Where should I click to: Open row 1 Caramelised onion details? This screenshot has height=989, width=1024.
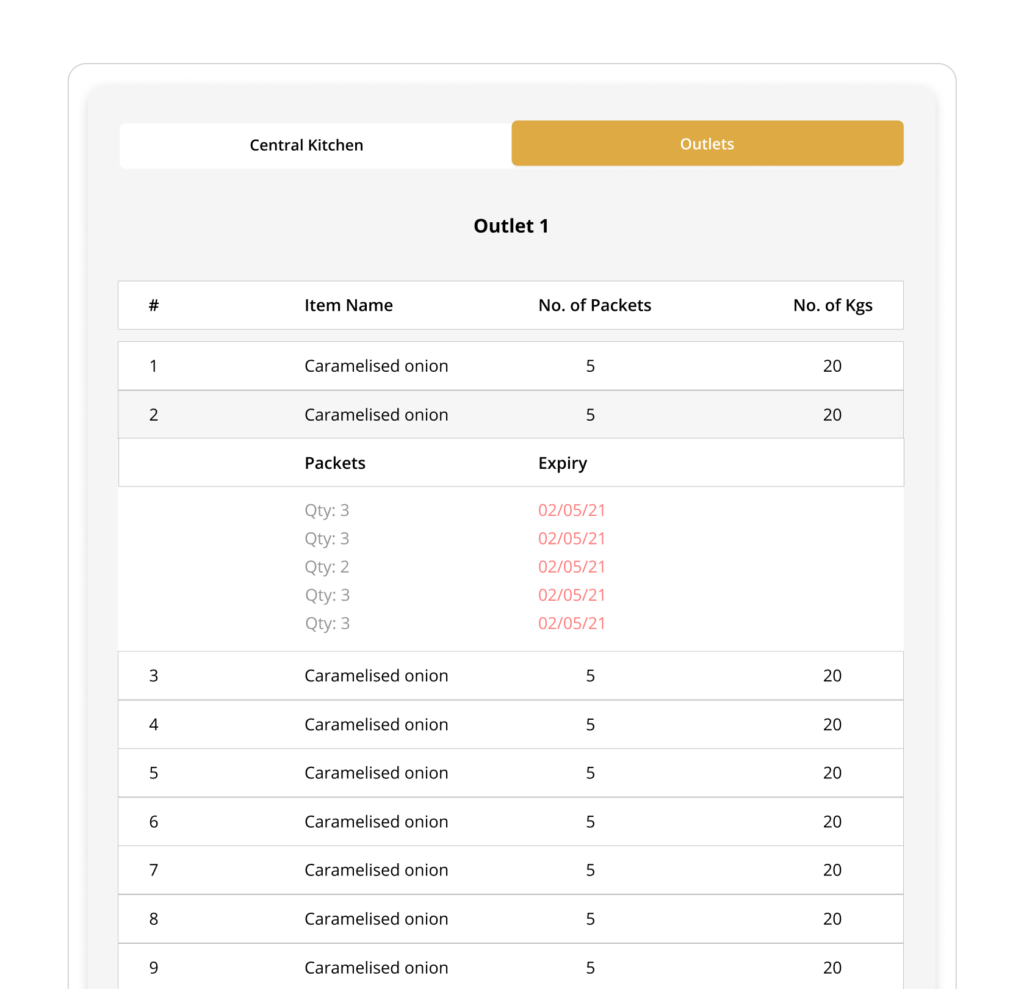click(511, 366)
